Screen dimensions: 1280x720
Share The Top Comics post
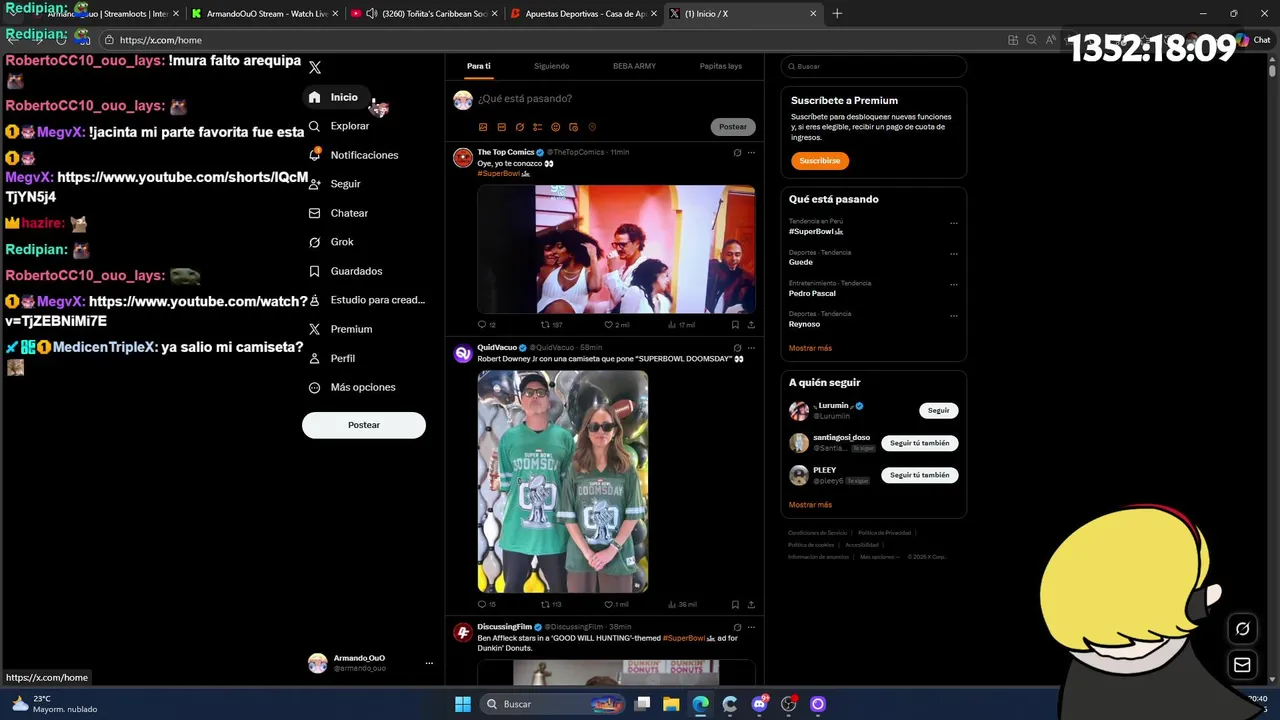pyautogui.click(x=751, y=325)
